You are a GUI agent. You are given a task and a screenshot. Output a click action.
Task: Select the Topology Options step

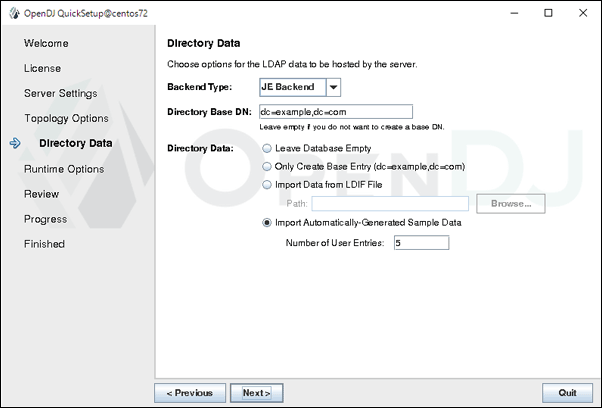coord(66,118)
